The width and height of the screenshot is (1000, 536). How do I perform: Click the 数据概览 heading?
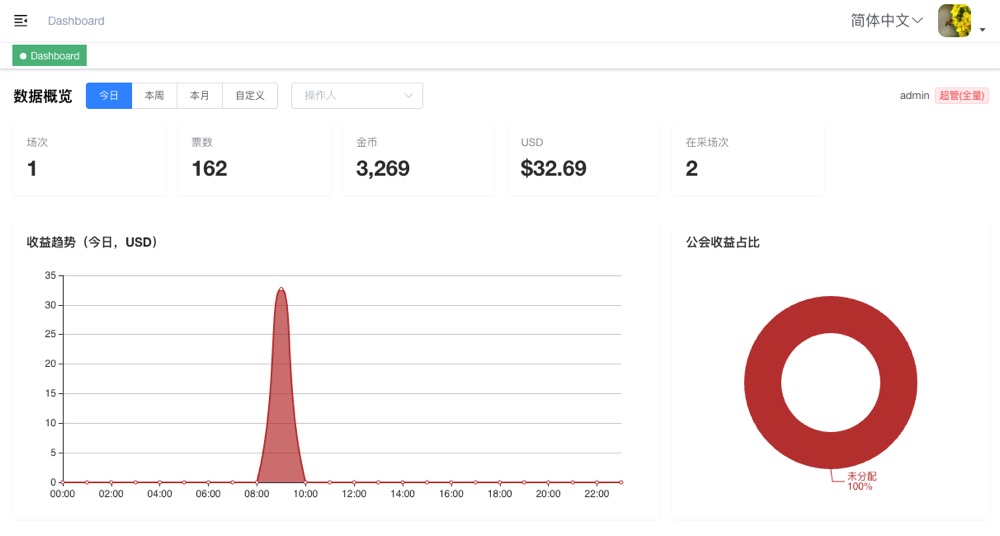click(x=43, y=96)
